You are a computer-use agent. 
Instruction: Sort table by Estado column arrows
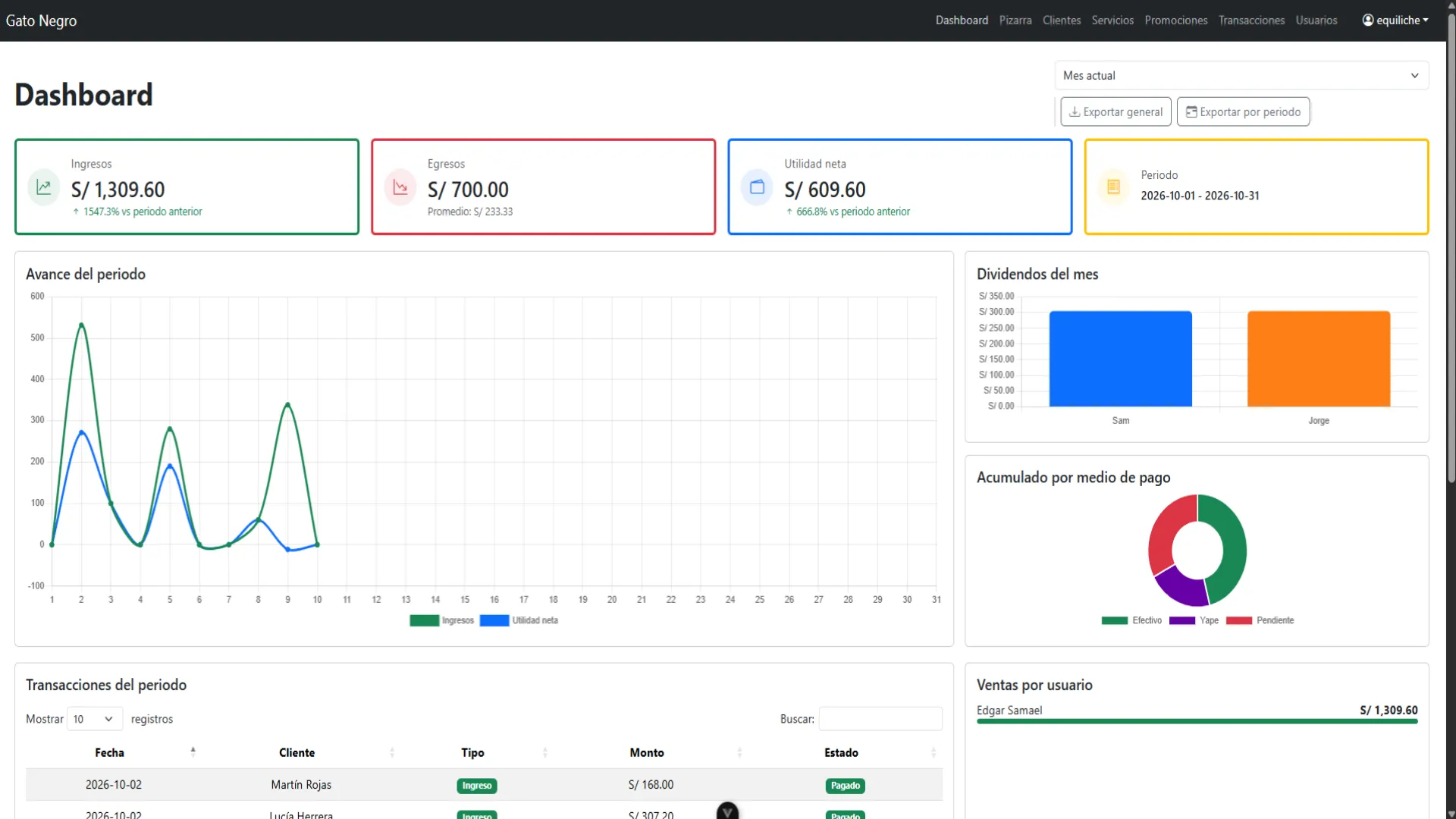[x=933, y=752]
